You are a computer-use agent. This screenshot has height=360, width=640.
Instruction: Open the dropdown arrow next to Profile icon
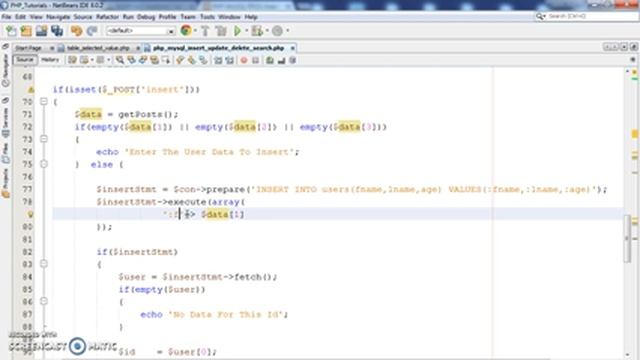click(287, 31)
